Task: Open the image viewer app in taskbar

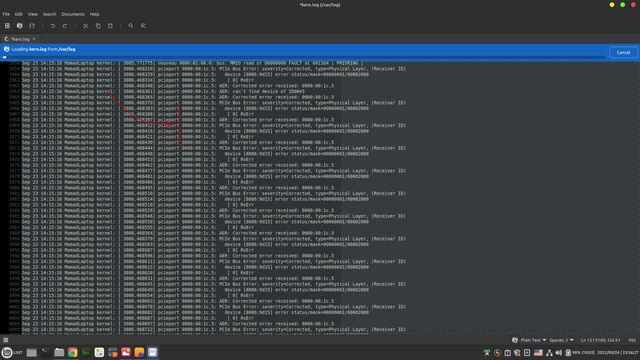Action: point(126,352)
